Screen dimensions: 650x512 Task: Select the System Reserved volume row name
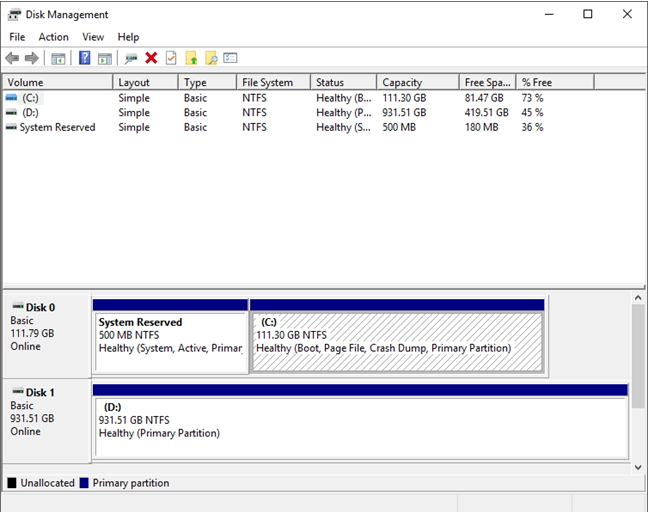click(58, 127)
